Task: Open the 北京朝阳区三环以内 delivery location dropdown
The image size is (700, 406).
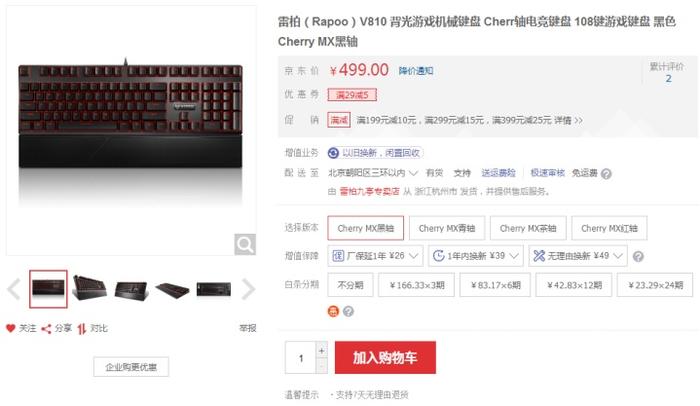Action: (373, 173)
